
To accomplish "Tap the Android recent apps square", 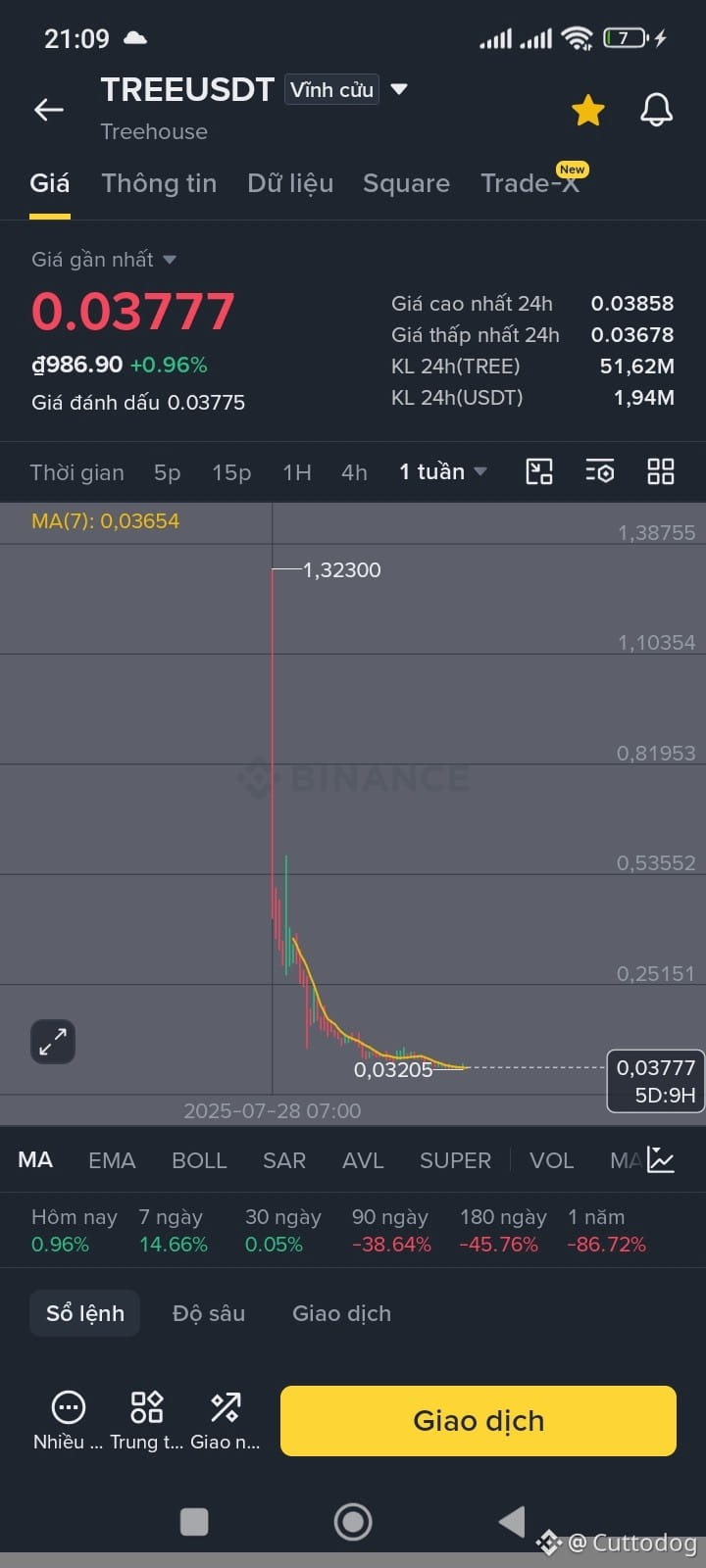I will pos(194,1522).
